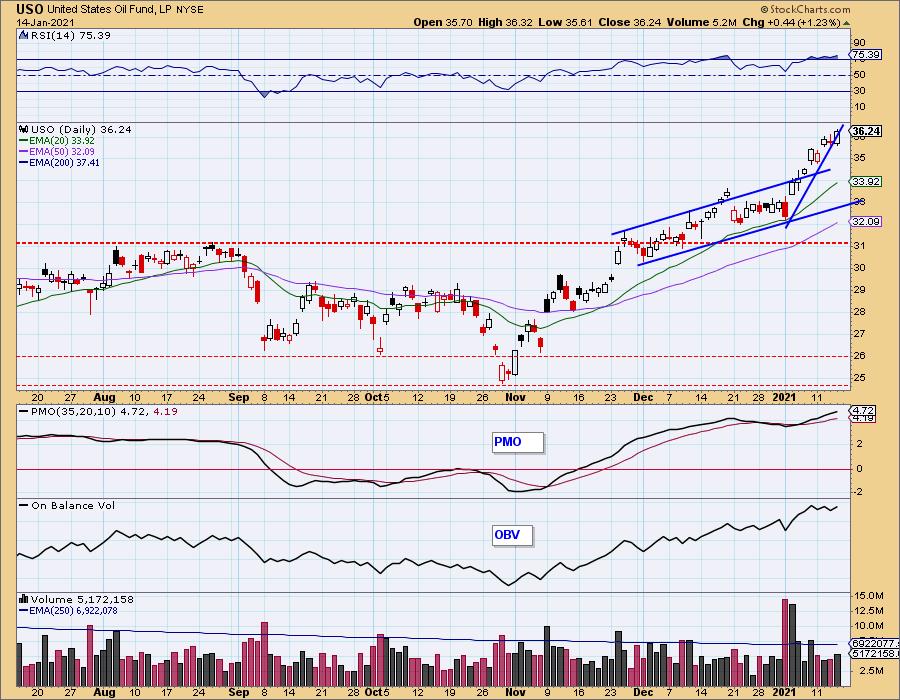Click the bold USO ticker symbol in header

(x=30, y=10)
